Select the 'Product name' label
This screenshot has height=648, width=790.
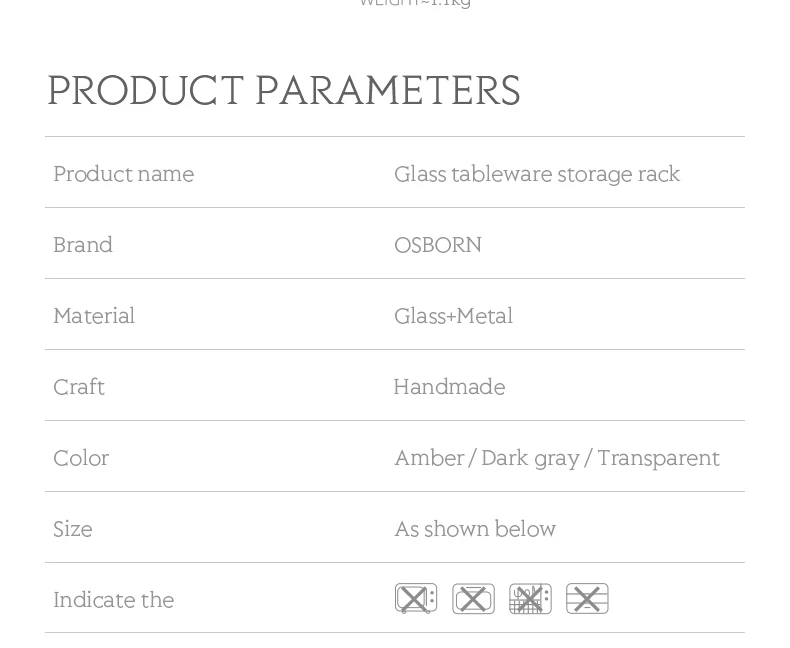pos(123,174)
